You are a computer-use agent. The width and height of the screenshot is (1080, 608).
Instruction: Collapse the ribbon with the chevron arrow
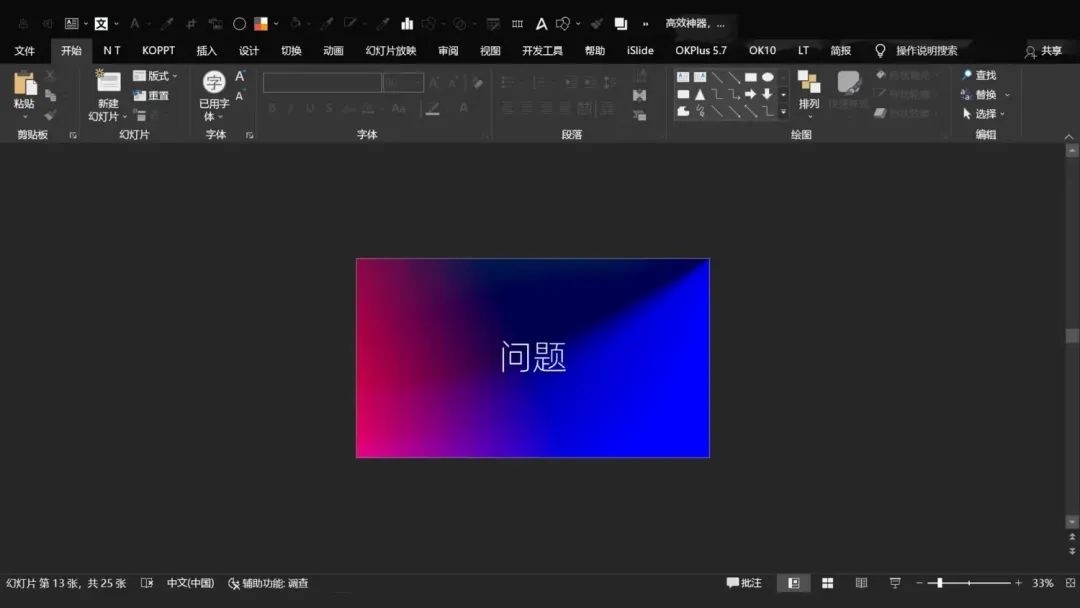click(x=1068, y=137)
